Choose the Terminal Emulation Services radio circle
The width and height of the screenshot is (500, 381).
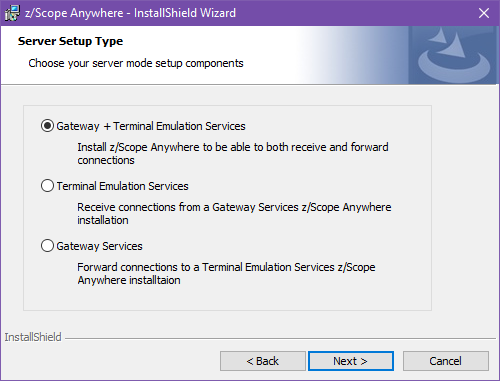click(47, 186)
